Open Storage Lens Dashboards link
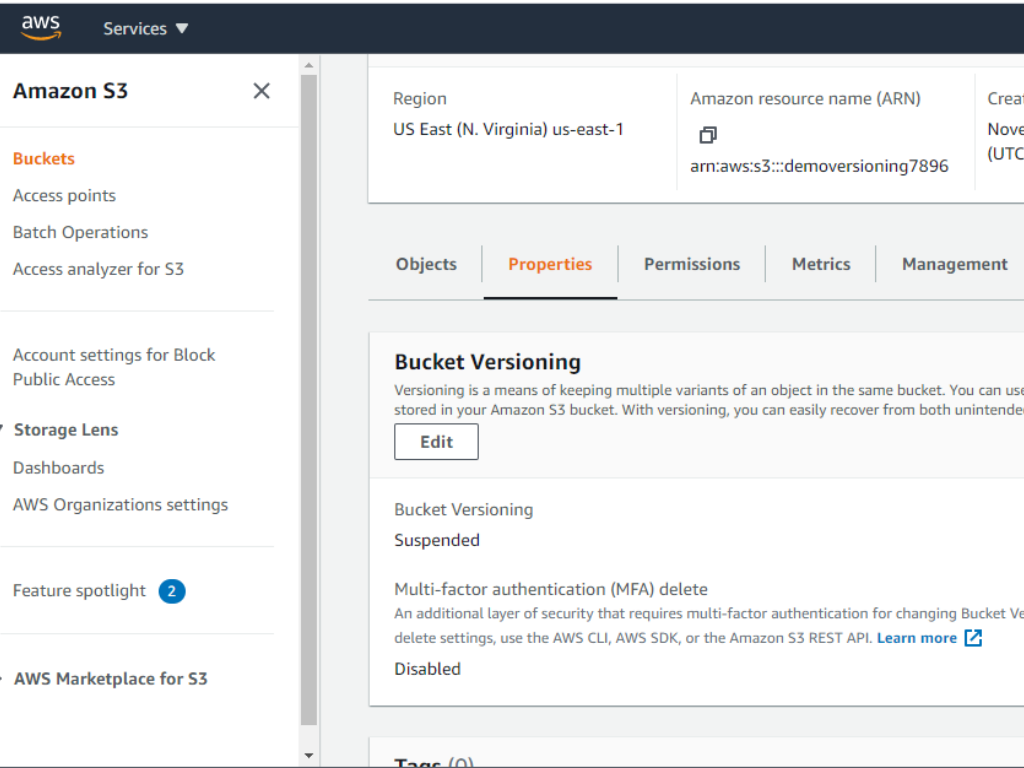 [x=58, y=468]
